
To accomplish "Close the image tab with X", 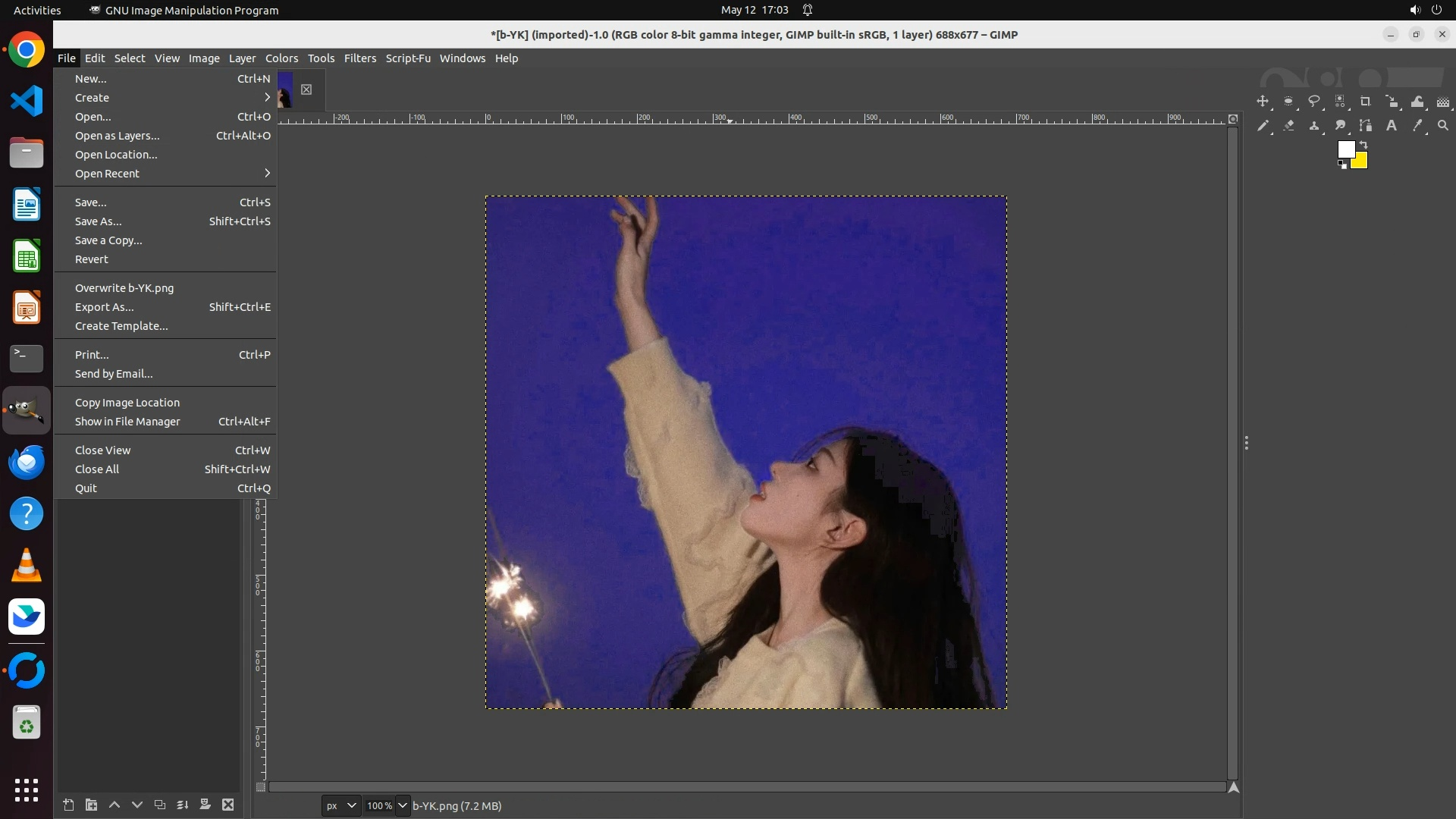I will click(306, 89).
